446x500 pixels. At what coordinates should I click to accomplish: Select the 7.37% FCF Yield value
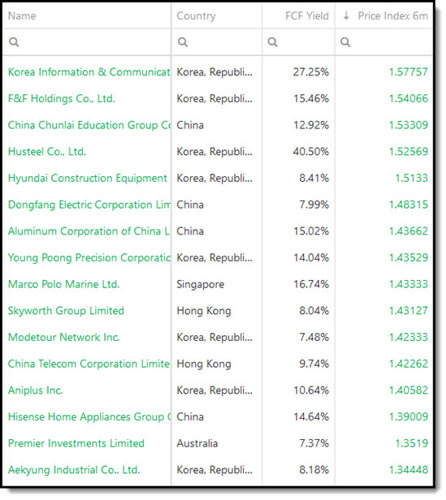tap(314, 443)
